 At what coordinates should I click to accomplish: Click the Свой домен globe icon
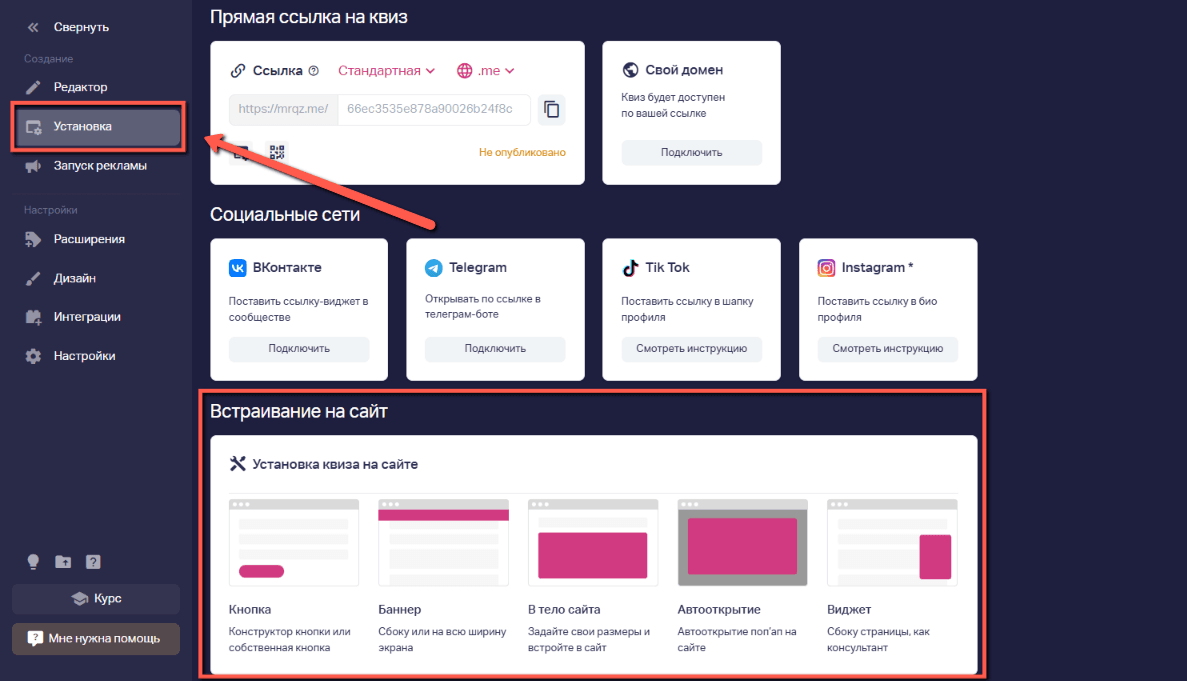(x=630, y=70)
